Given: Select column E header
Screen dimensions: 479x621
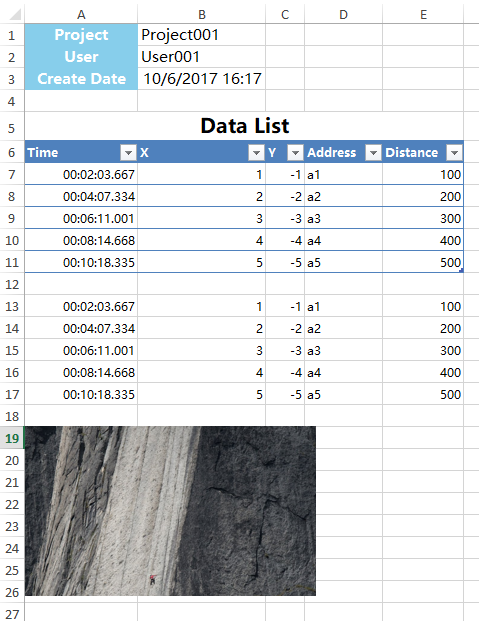Looking at the screenshot, I should [423, 15].
